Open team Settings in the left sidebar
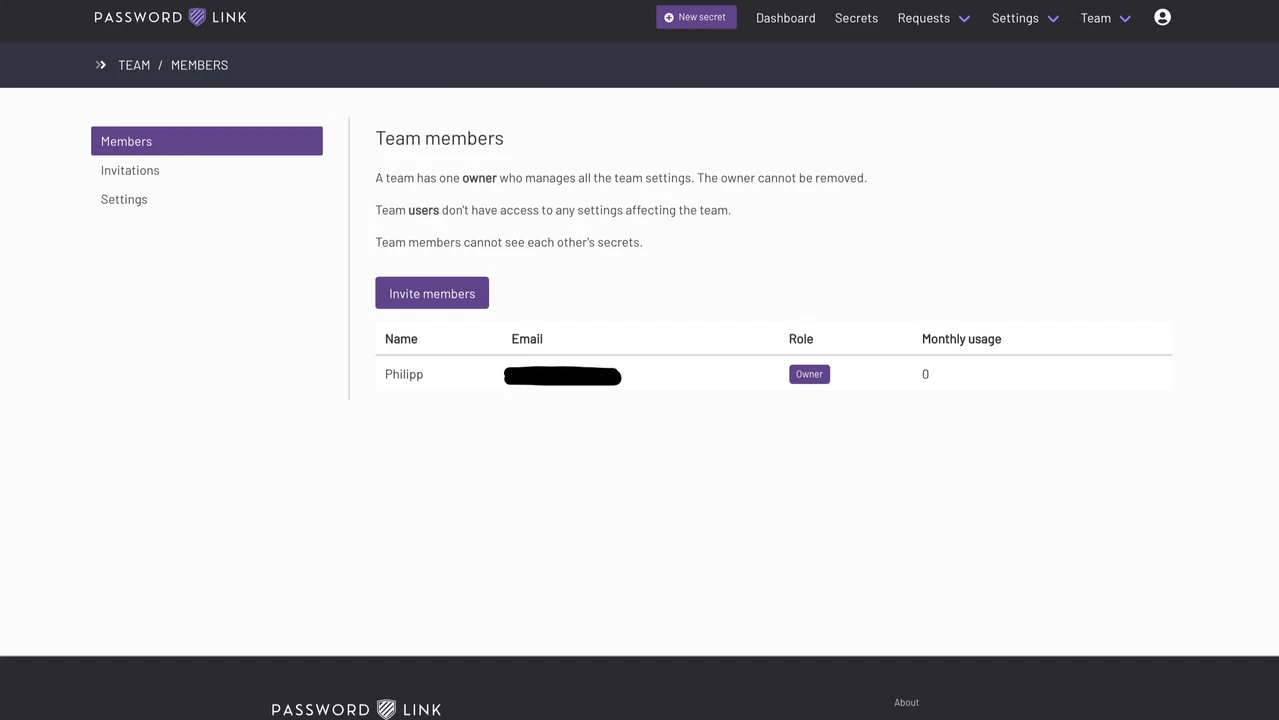1279x720 pixels. 124,199
